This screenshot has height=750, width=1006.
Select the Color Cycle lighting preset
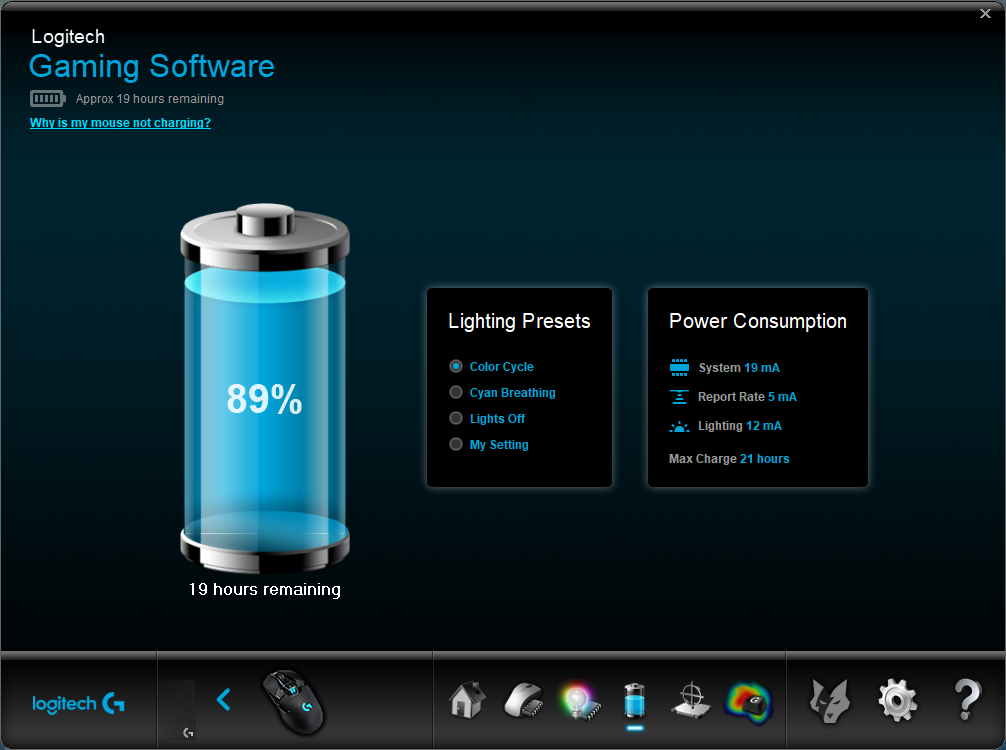point(492,366)
